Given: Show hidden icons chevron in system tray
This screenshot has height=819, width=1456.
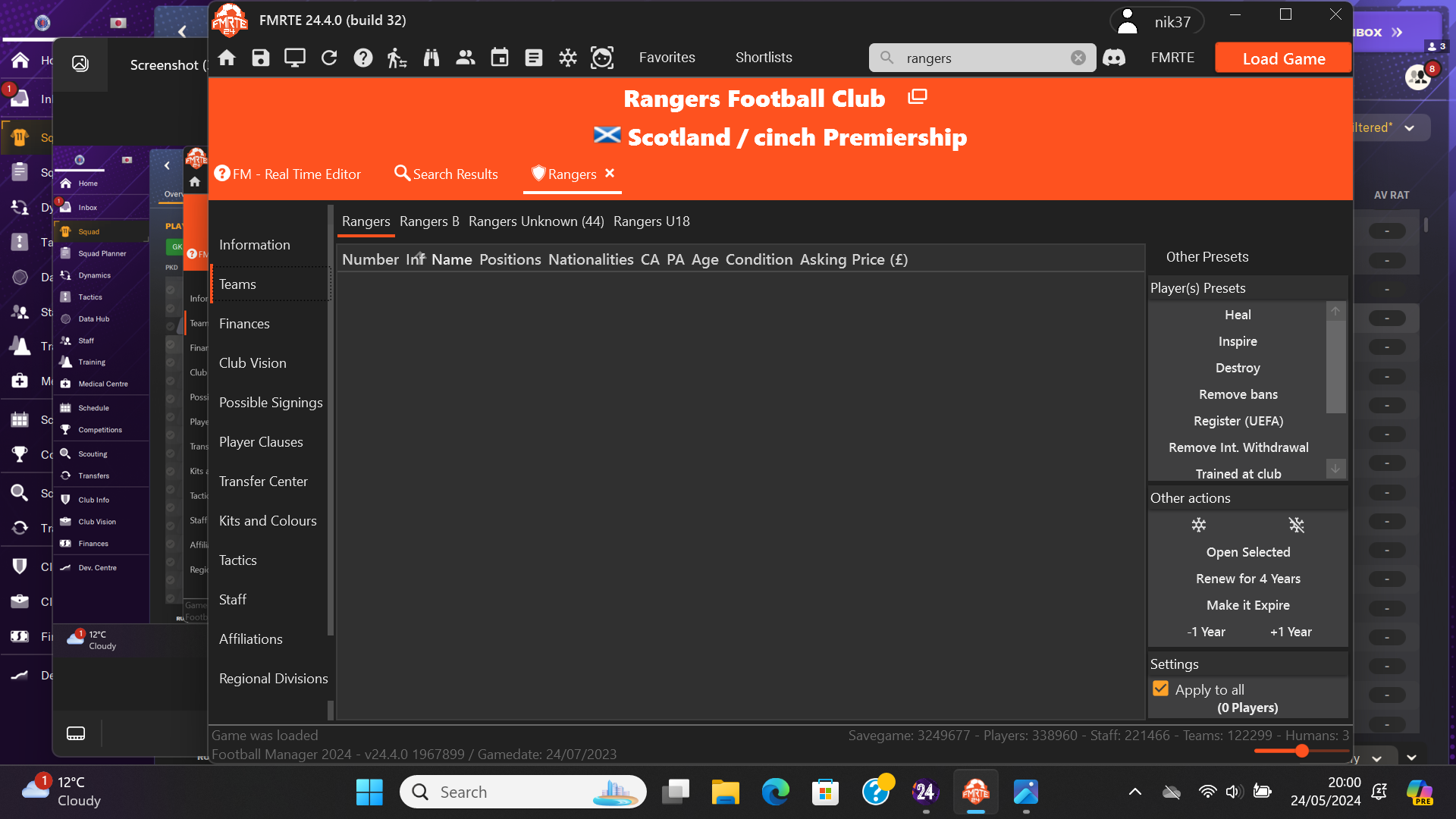Looking at the screenshot, I should pos(1134,792).
